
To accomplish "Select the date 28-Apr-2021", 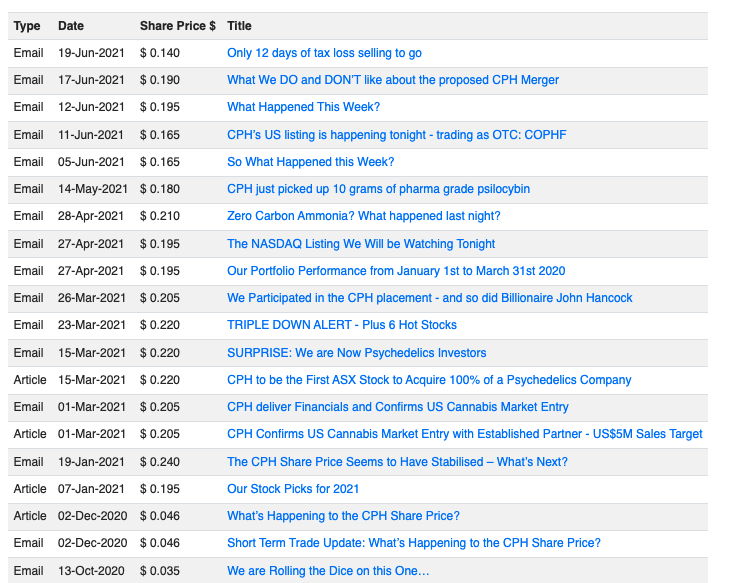I will (x=91, y=216).
